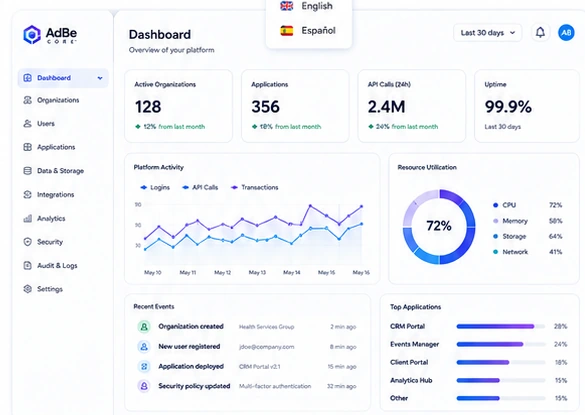This screenshot has height=415, width=585.
Task: Click the Organization created event title
Action: 191,327
